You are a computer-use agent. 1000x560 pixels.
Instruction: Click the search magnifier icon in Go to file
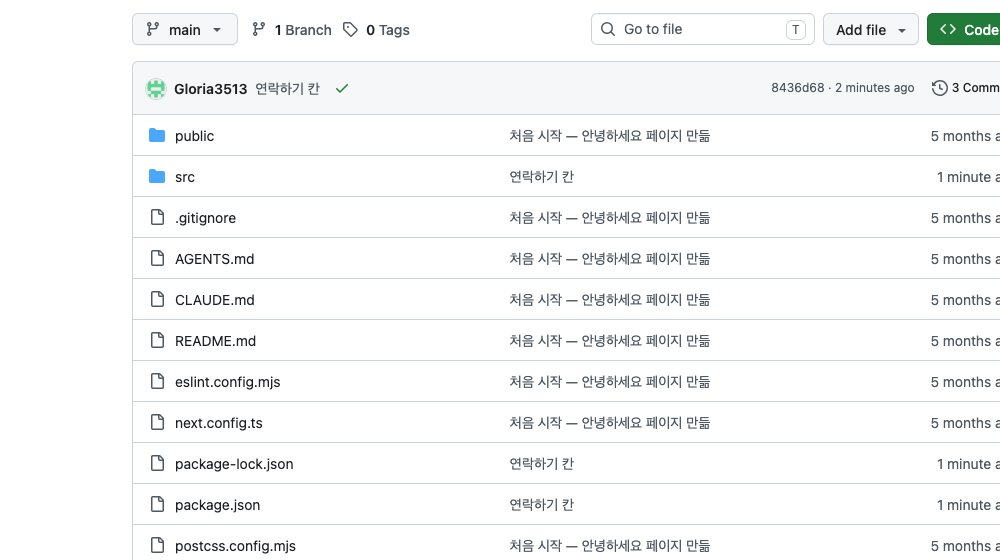pos(608,29)
